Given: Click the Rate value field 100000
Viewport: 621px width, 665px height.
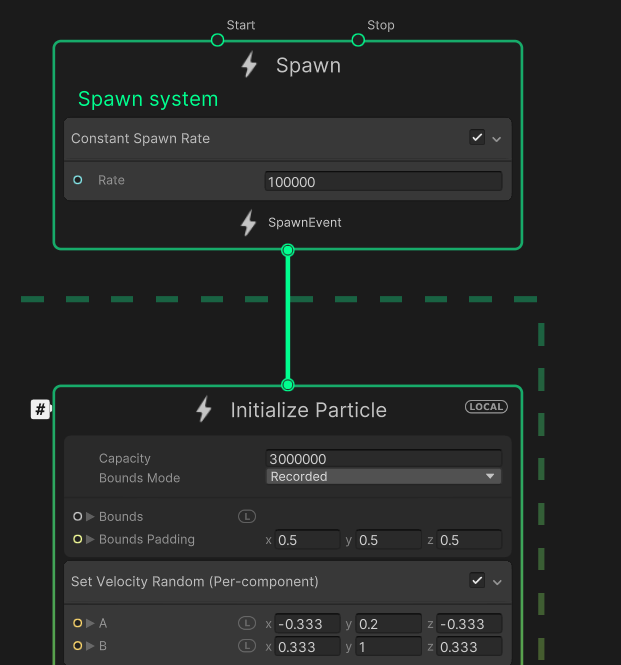Looking at the screenshot, I should (x=383, y=182).
